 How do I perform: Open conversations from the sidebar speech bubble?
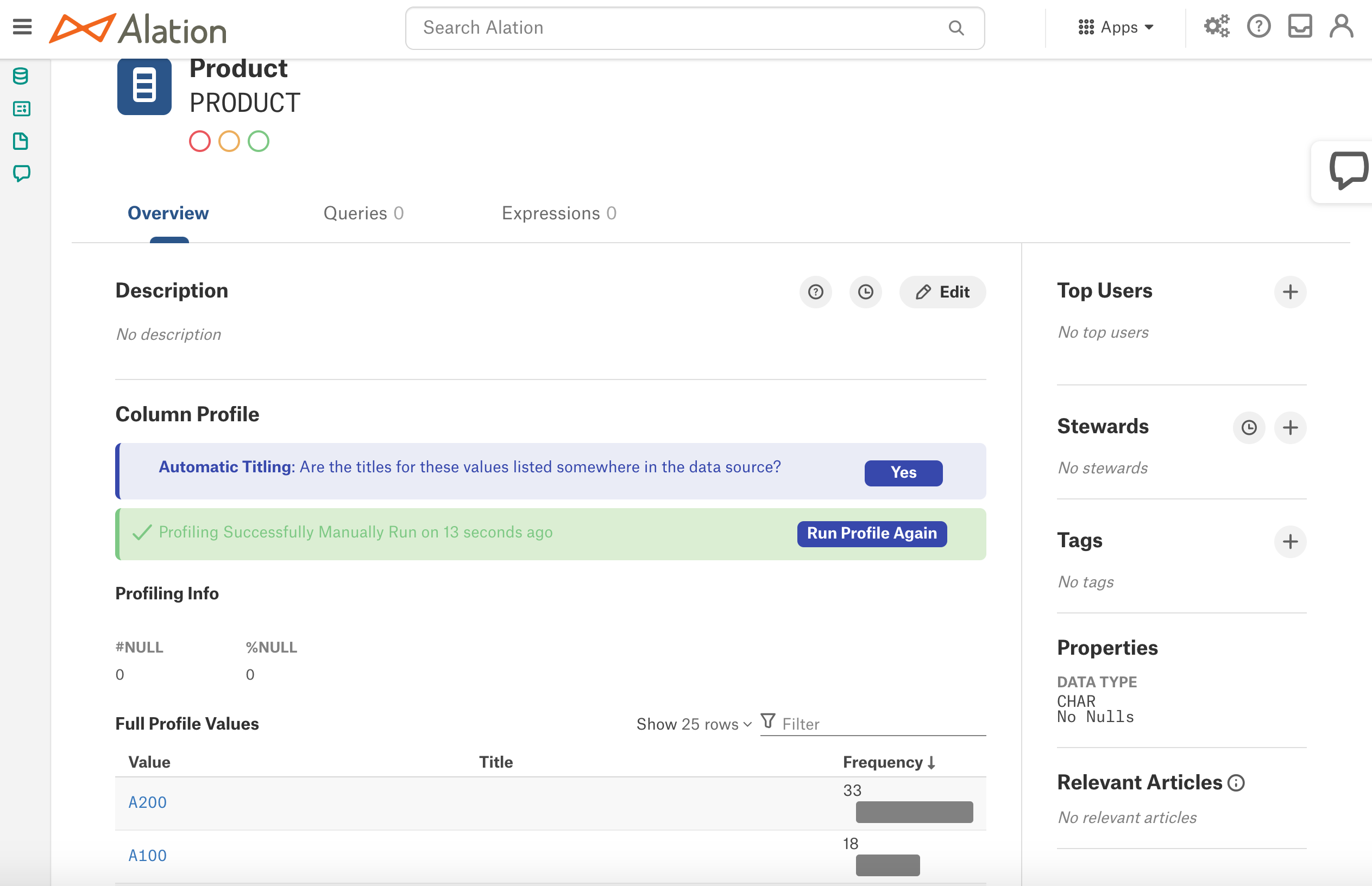[21, 173]
